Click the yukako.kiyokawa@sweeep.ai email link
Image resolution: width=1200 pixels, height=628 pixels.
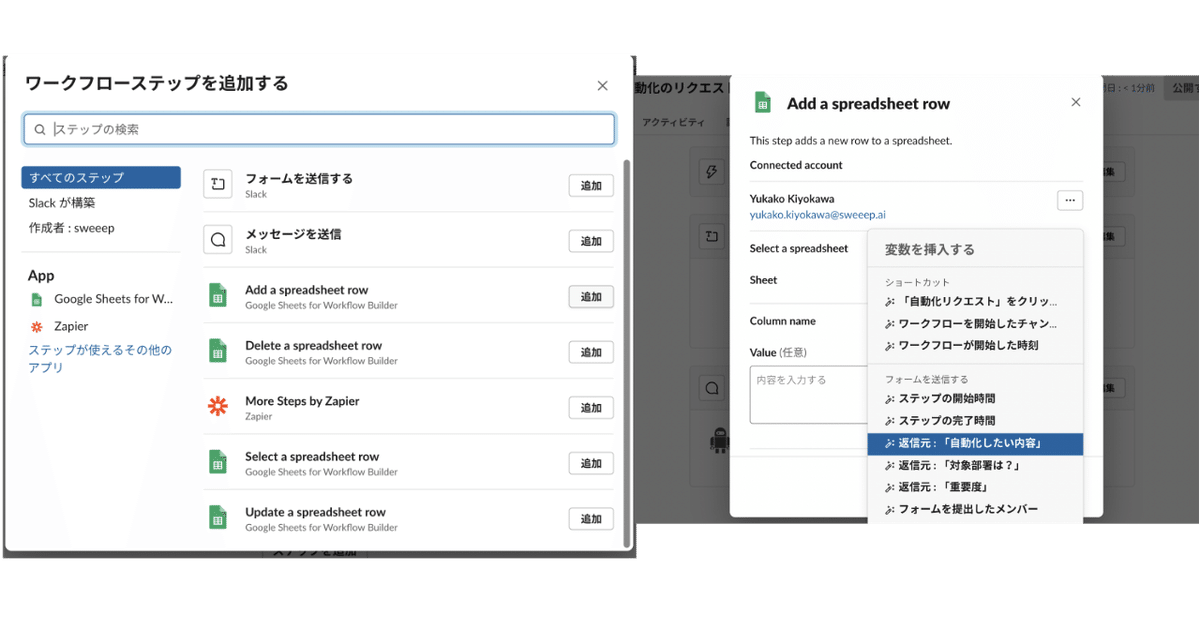click(x=818, y=215)
